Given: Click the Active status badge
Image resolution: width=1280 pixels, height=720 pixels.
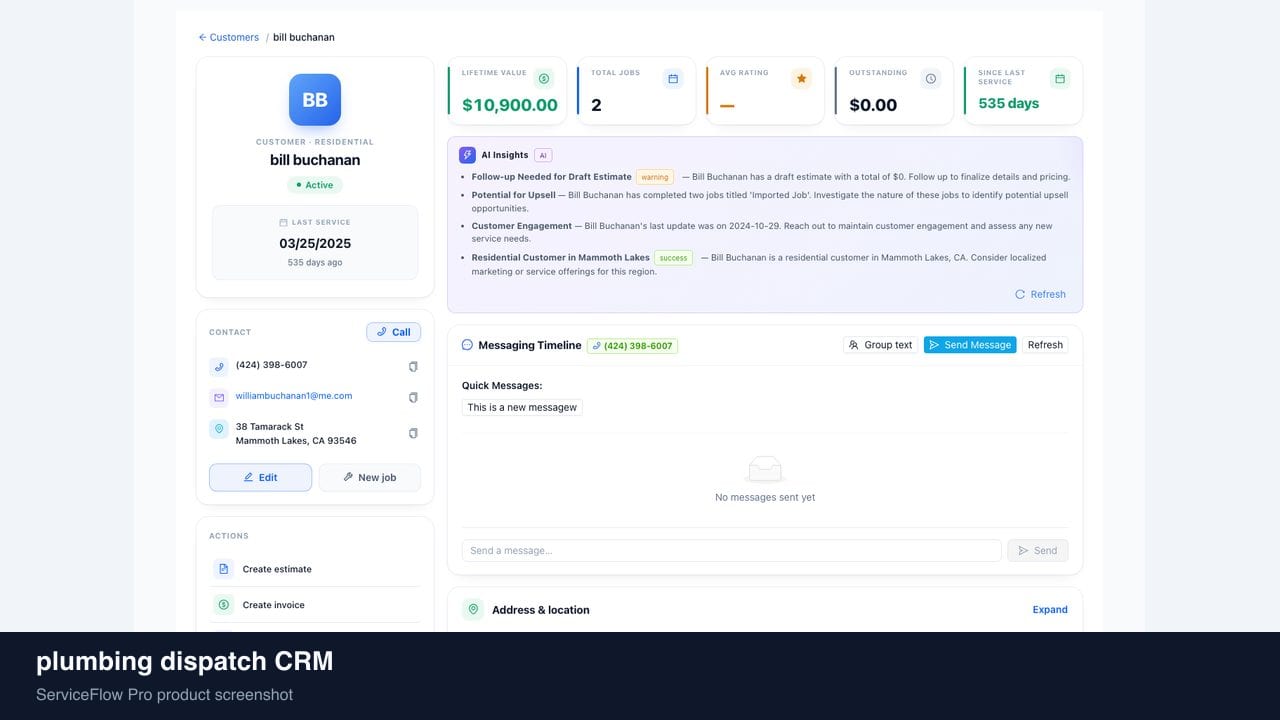Looking at the screenshot, I should click(315, 185).
